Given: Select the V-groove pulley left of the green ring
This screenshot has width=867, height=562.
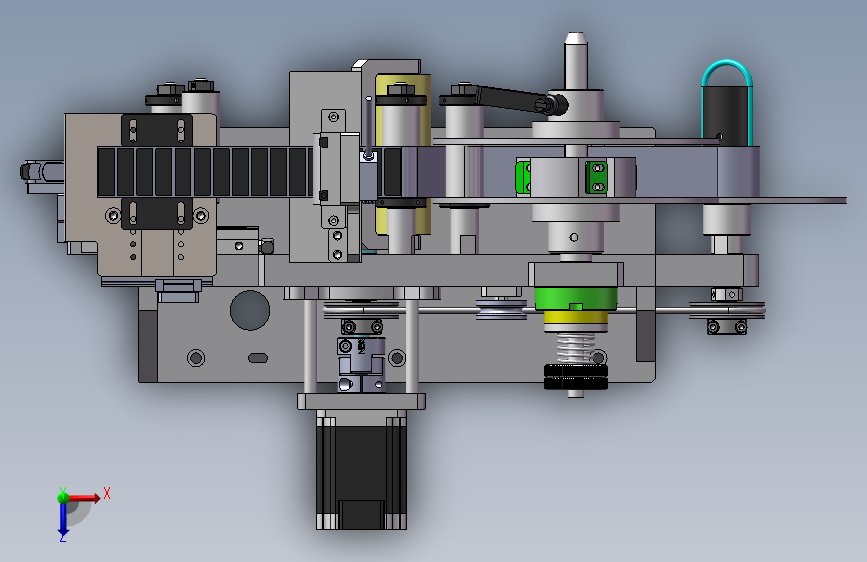Looking at the screenshot, I should (x=502, y=310).
